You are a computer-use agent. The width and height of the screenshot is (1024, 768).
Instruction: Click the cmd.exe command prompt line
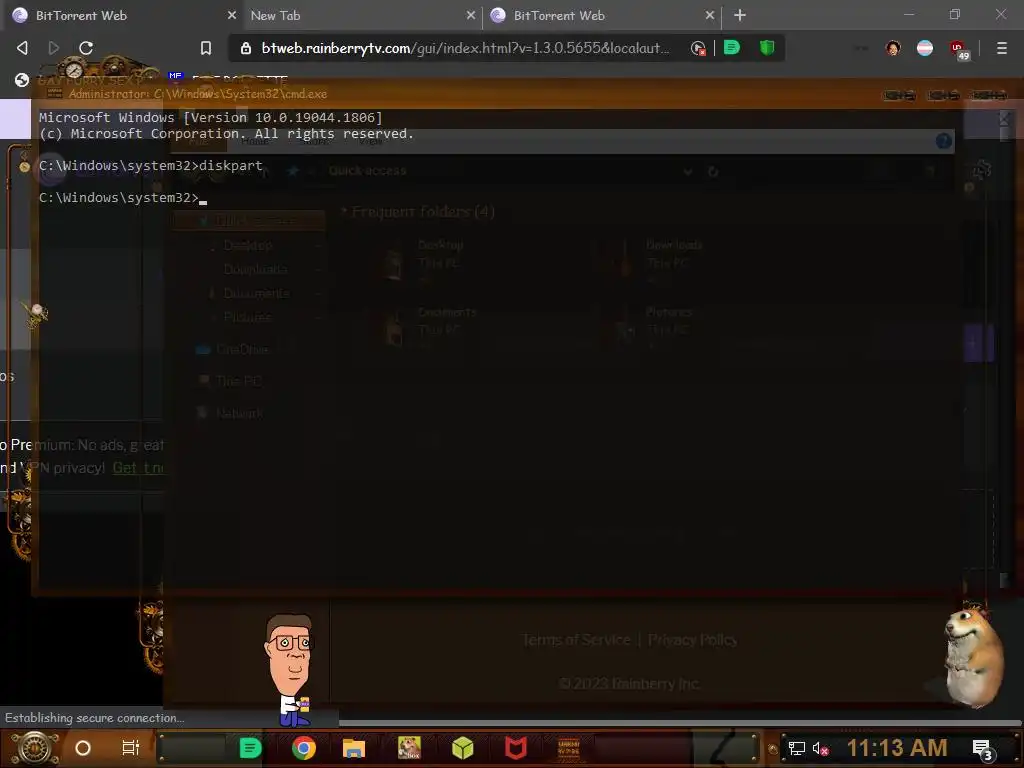(123, 197)
